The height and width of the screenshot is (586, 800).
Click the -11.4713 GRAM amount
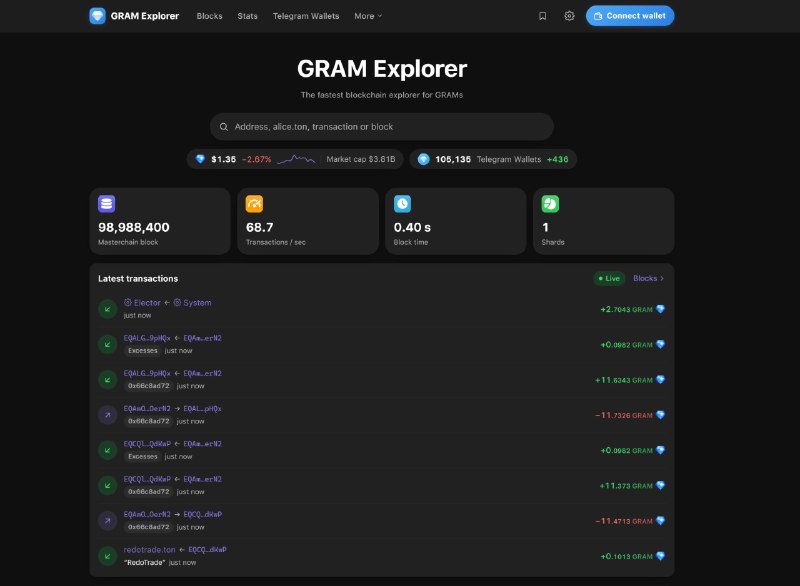tap(624, 521)
